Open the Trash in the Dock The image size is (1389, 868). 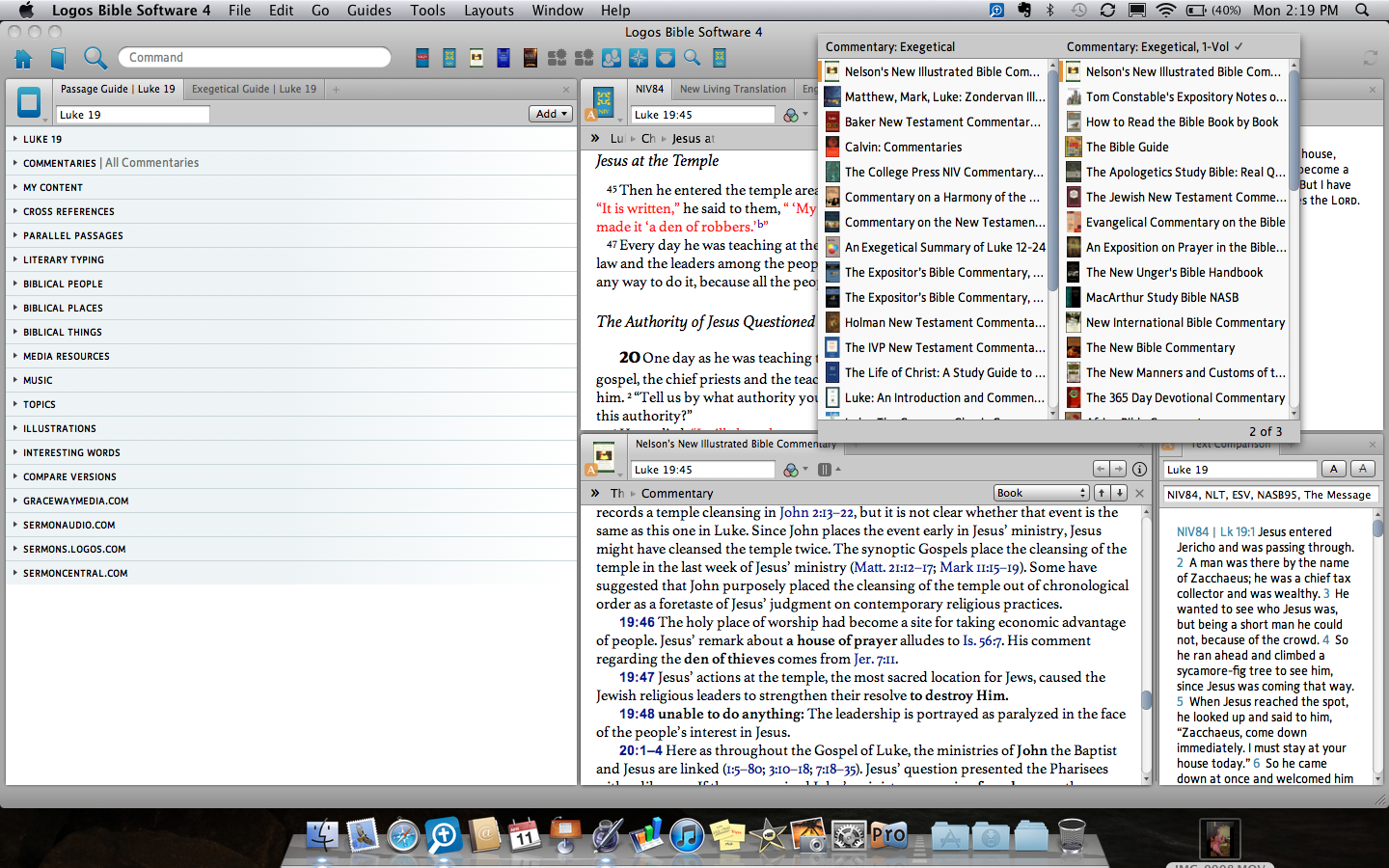click(x=1071, y=835)
